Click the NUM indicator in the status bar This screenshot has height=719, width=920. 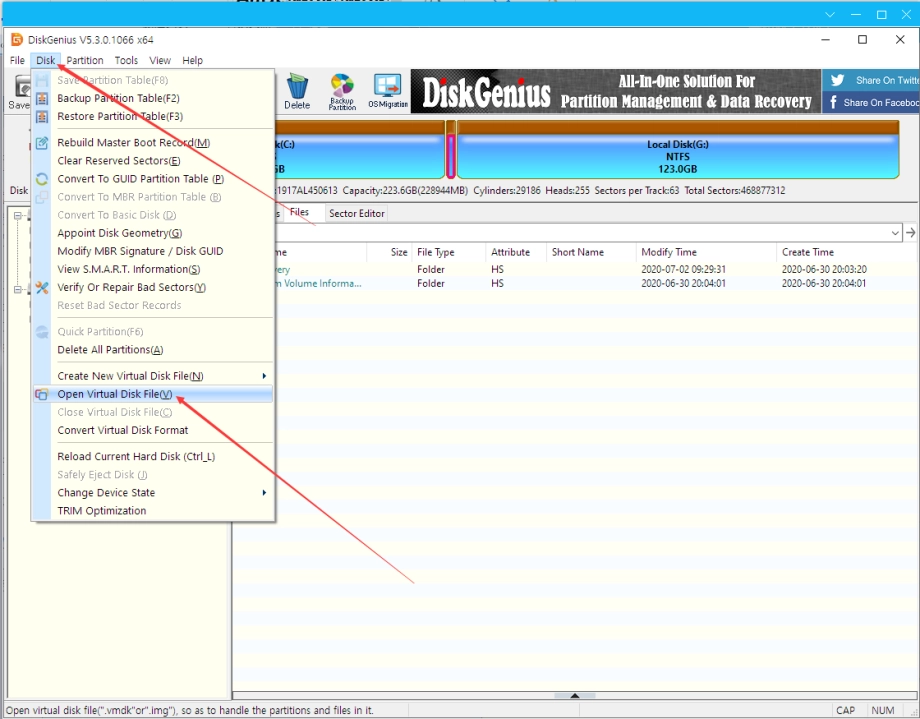point(883,710)
